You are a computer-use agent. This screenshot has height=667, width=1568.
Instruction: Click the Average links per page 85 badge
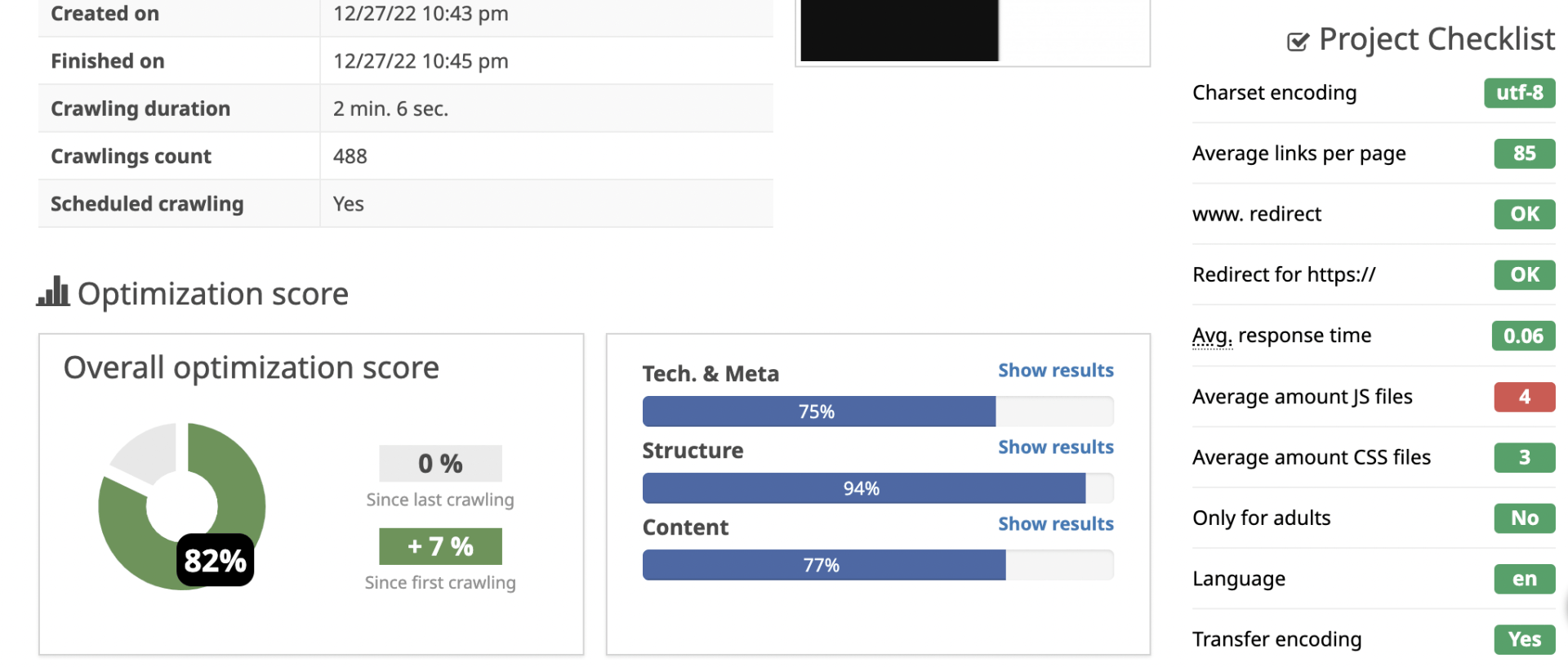click(1524, 153)
